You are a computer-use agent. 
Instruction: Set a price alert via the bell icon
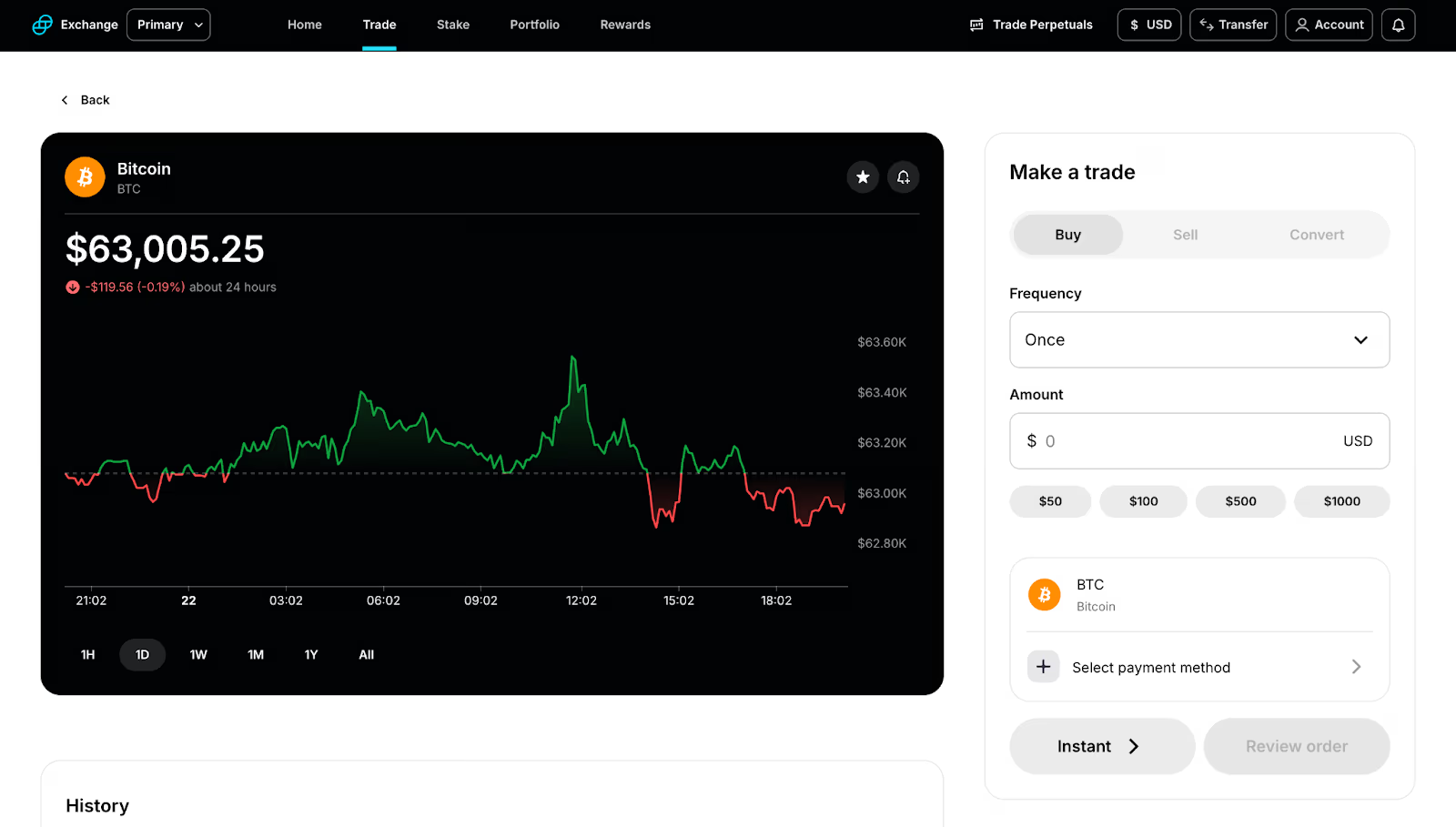pyautogui.click(x=903, y=176)
